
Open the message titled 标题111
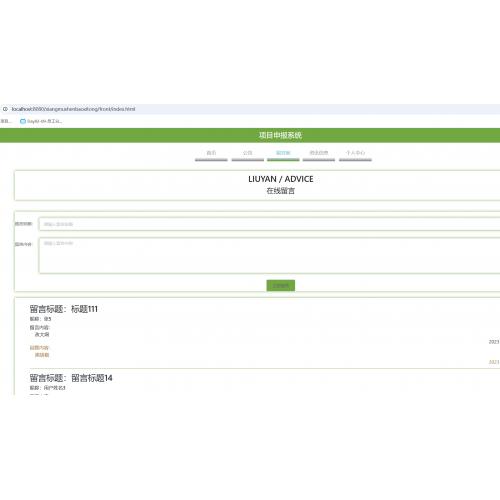point(64,309)
